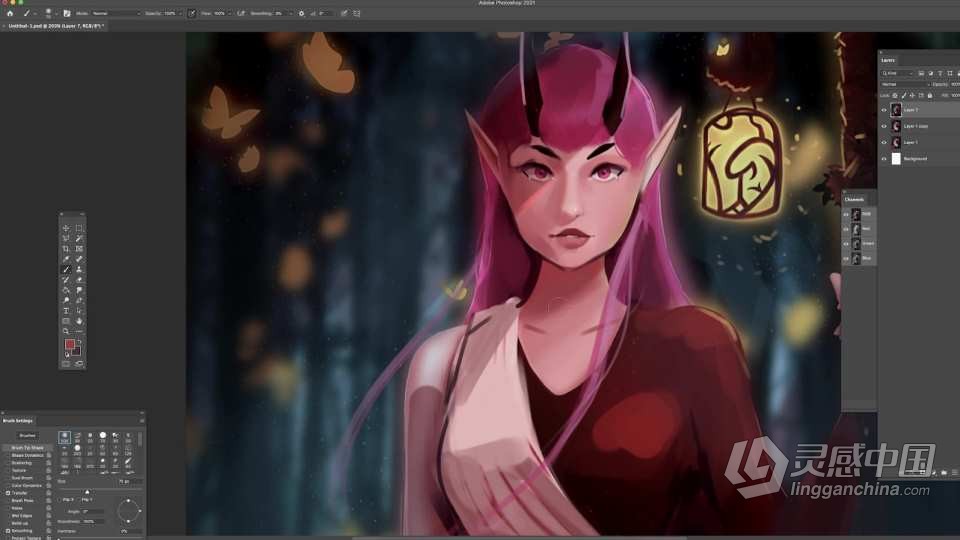Open symmetry paint options butterfly icon
The image size is (960, 540).
pos(356,13)
